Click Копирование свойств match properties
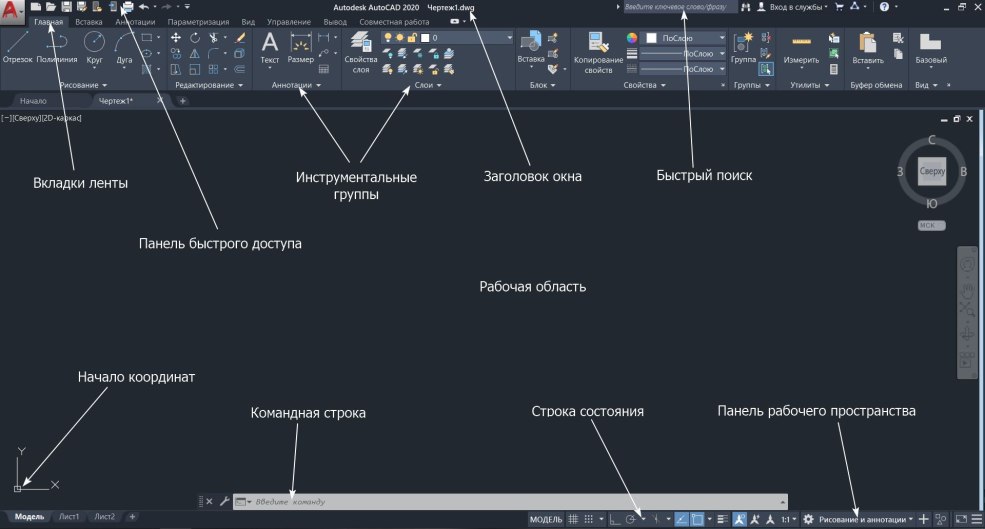The width and height of the screenshot is (985, 529). (x=598, y=53)
